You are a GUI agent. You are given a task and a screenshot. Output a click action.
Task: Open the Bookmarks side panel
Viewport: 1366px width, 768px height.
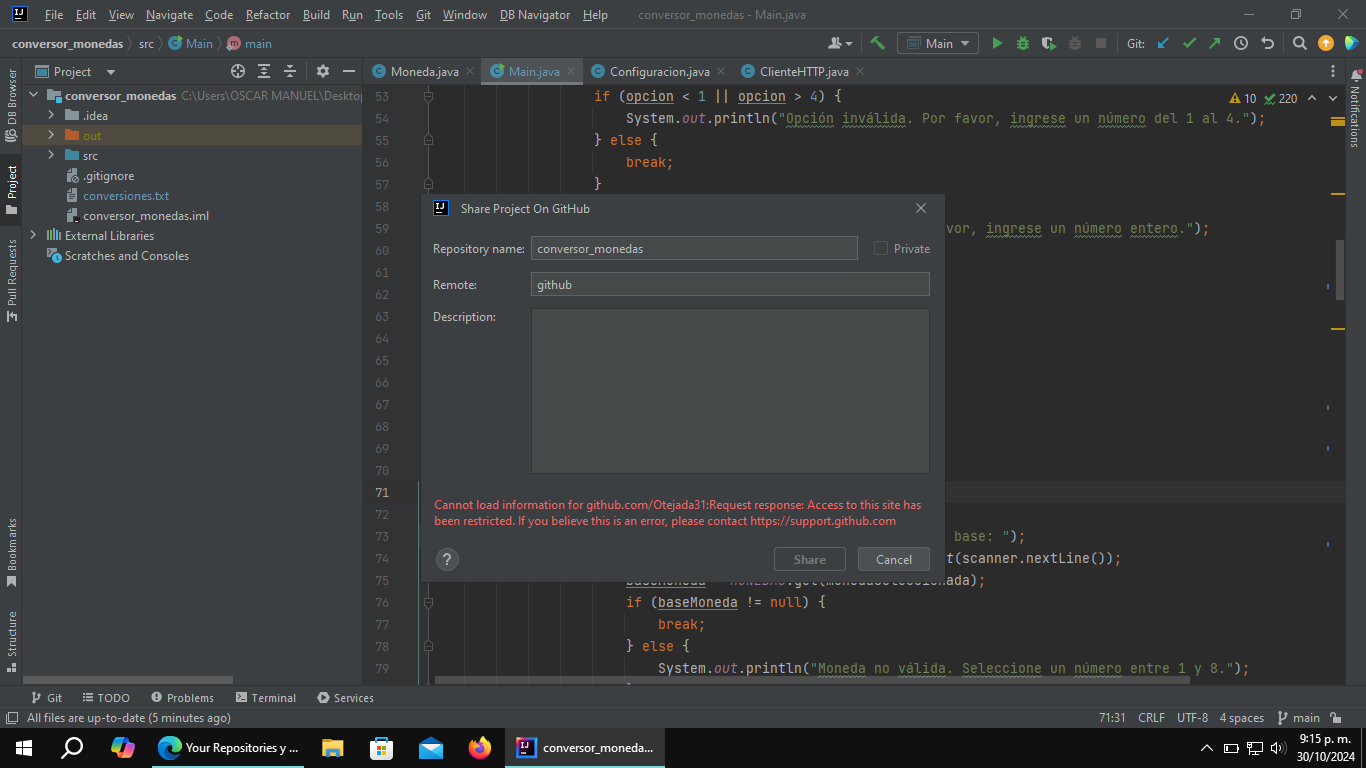pyautogui.click(x=11, y=552)
